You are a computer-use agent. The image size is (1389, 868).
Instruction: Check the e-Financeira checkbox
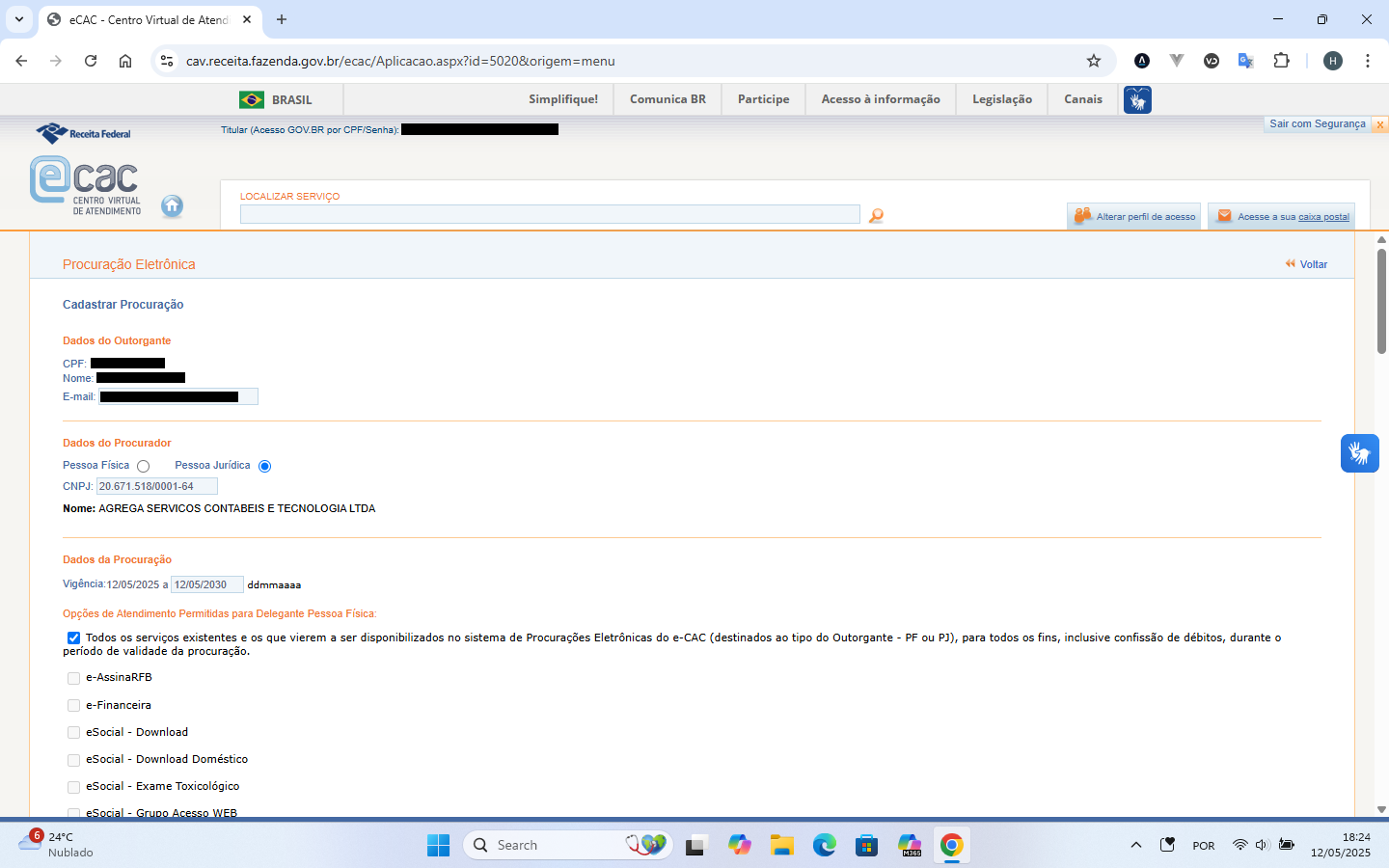click(x=74, y=706)
